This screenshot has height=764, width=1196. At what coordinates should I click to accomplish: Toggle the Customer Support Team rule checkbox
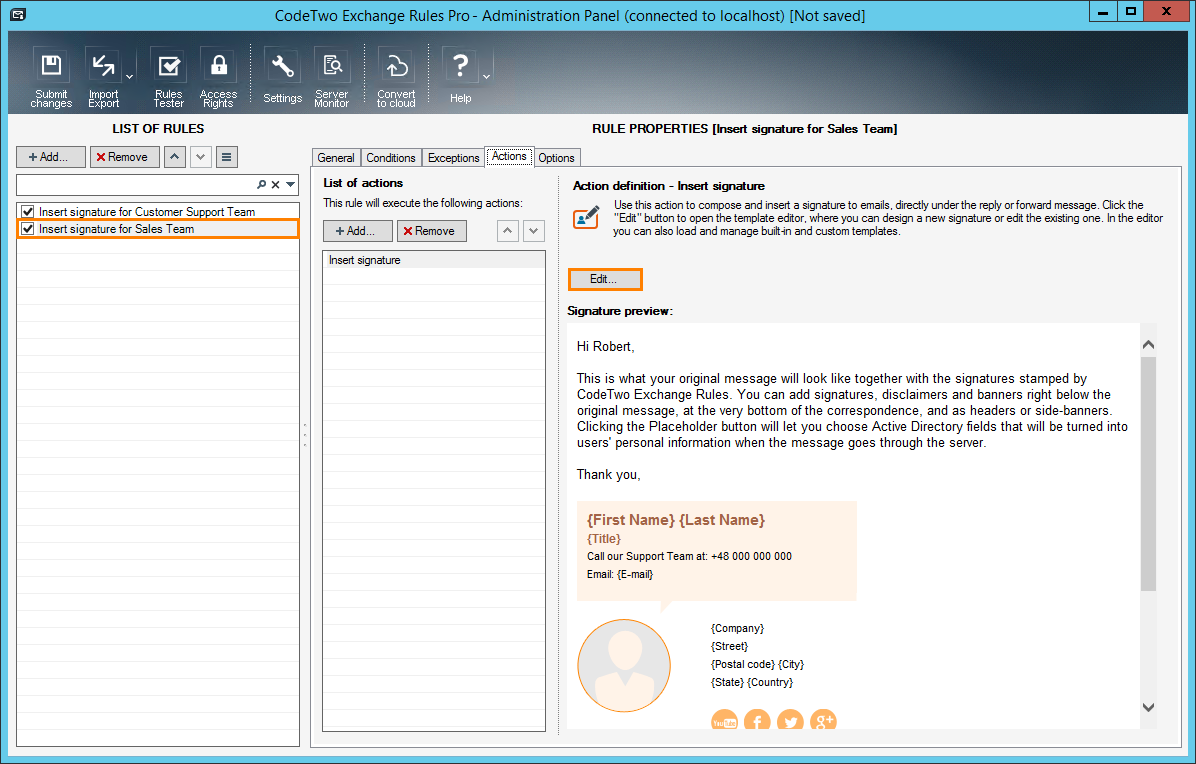pos(28,212)
